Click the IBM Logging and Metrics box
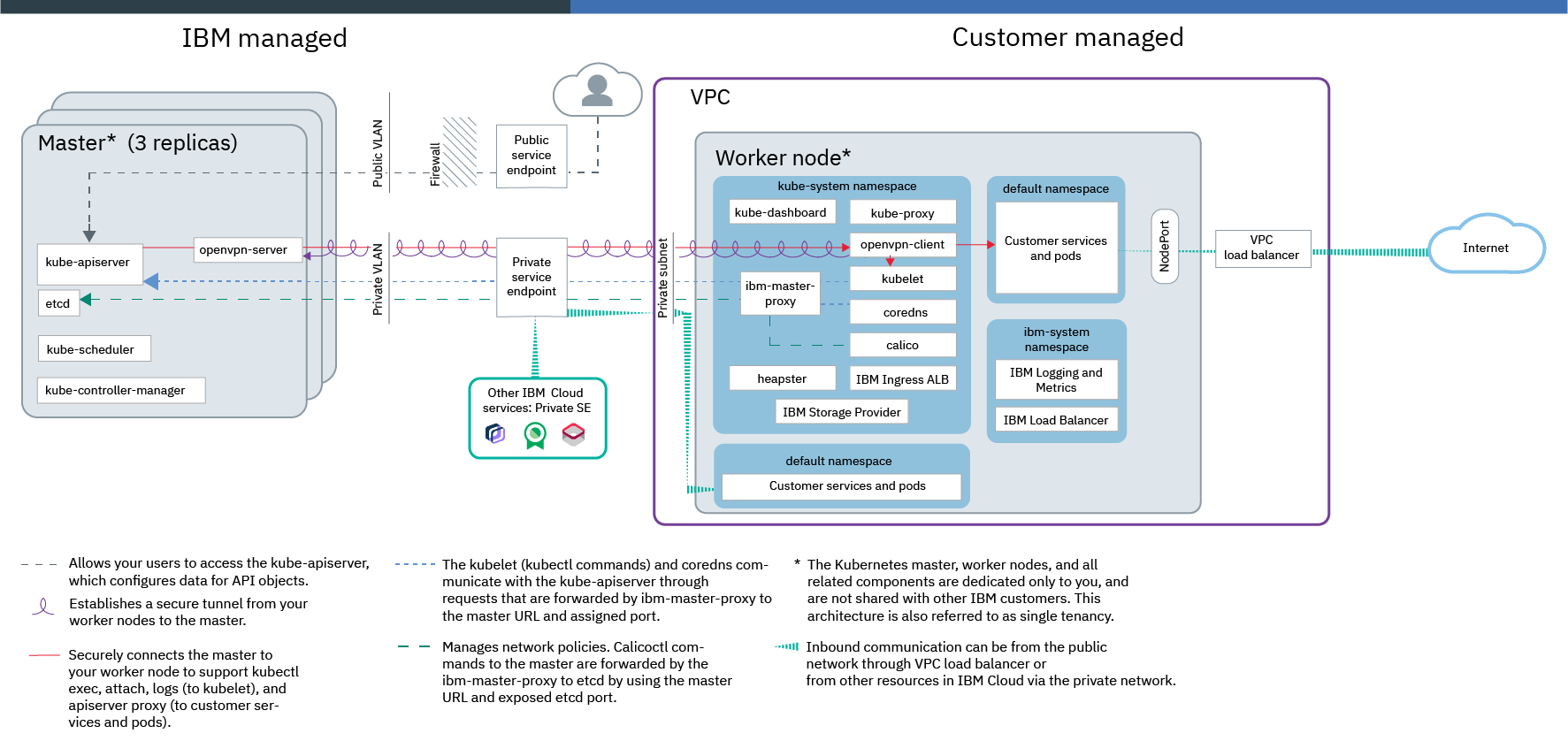 coord(1057,379)
